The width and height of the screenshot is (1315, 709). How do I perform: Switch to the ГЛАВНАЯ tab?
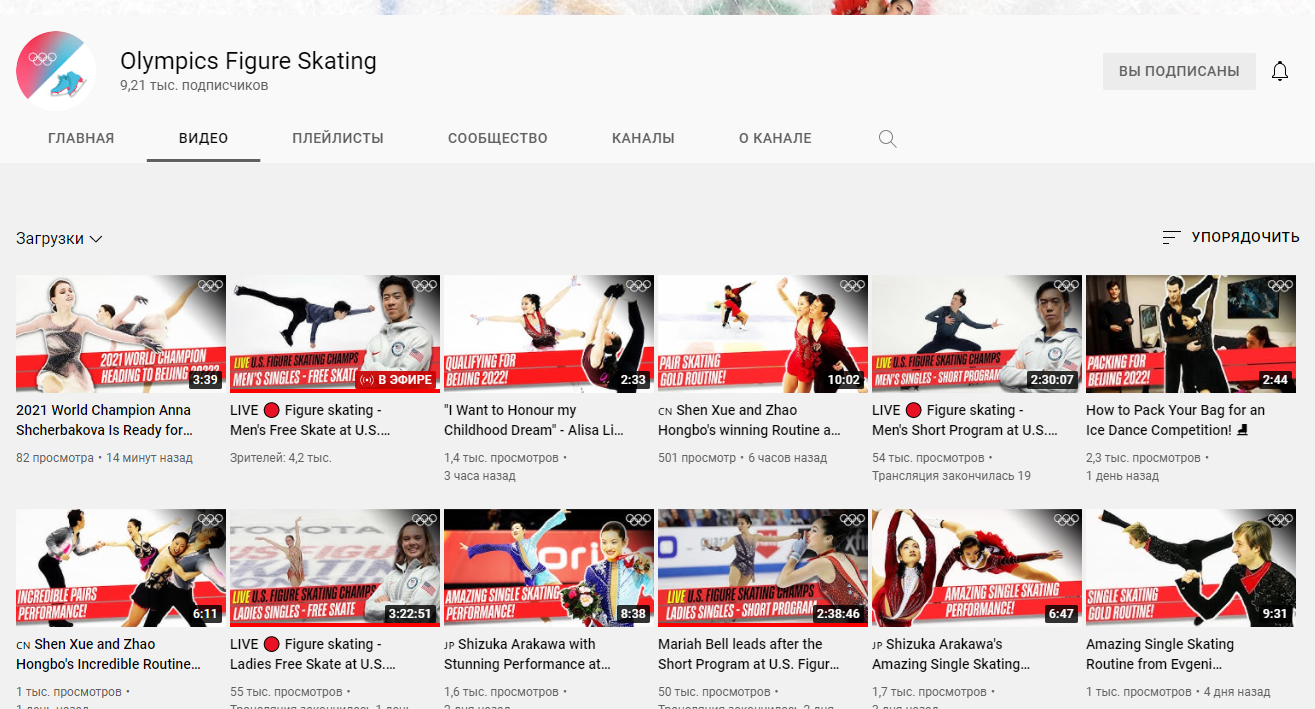coord(81,139)
